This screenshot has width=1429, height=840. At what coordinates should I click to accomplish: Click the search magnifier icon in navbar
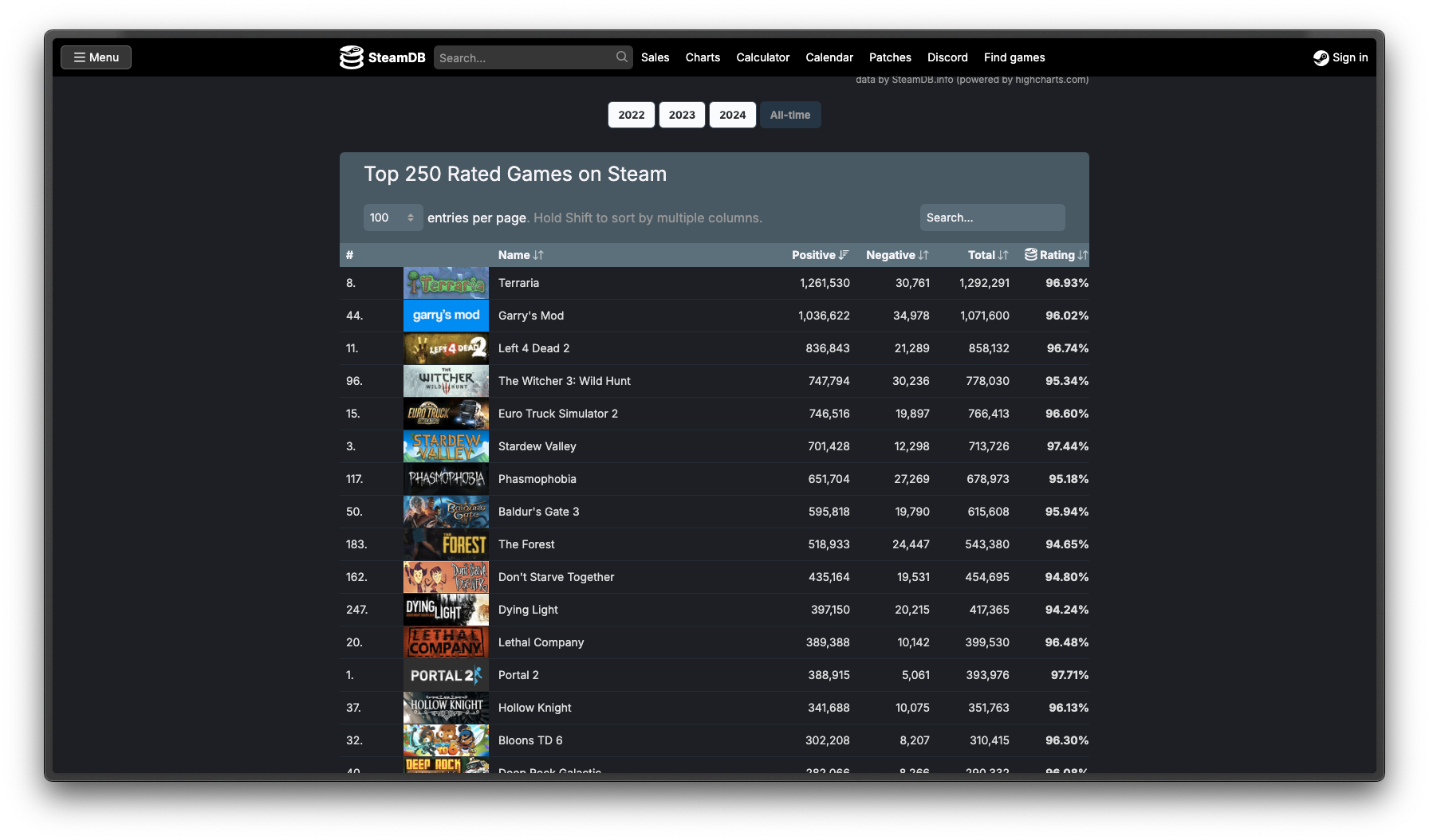[622, 57]
